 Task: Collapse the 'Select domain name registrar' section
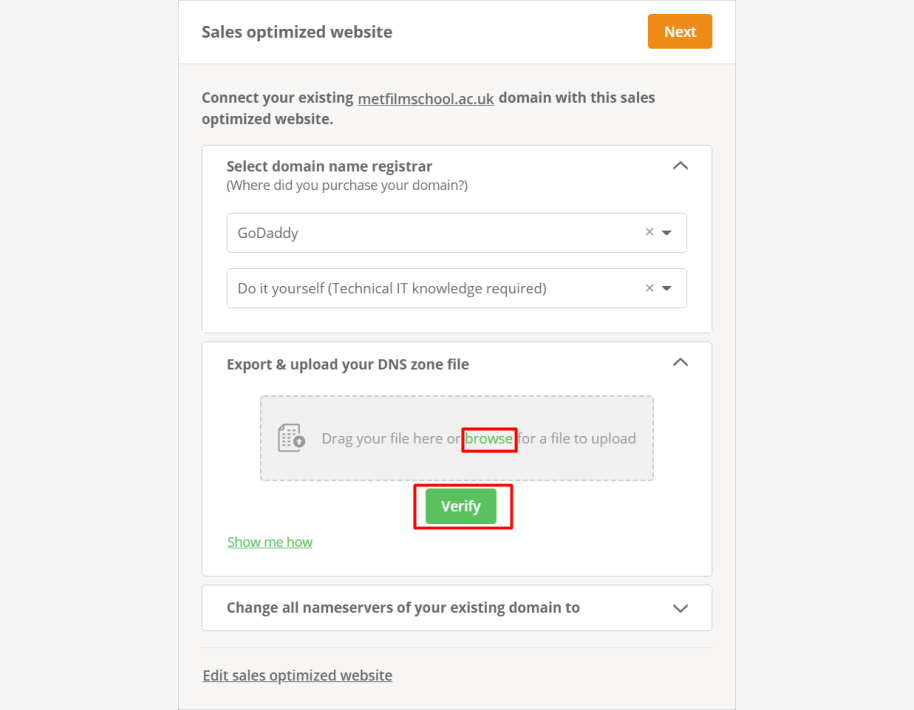click(x=680, y=166)
